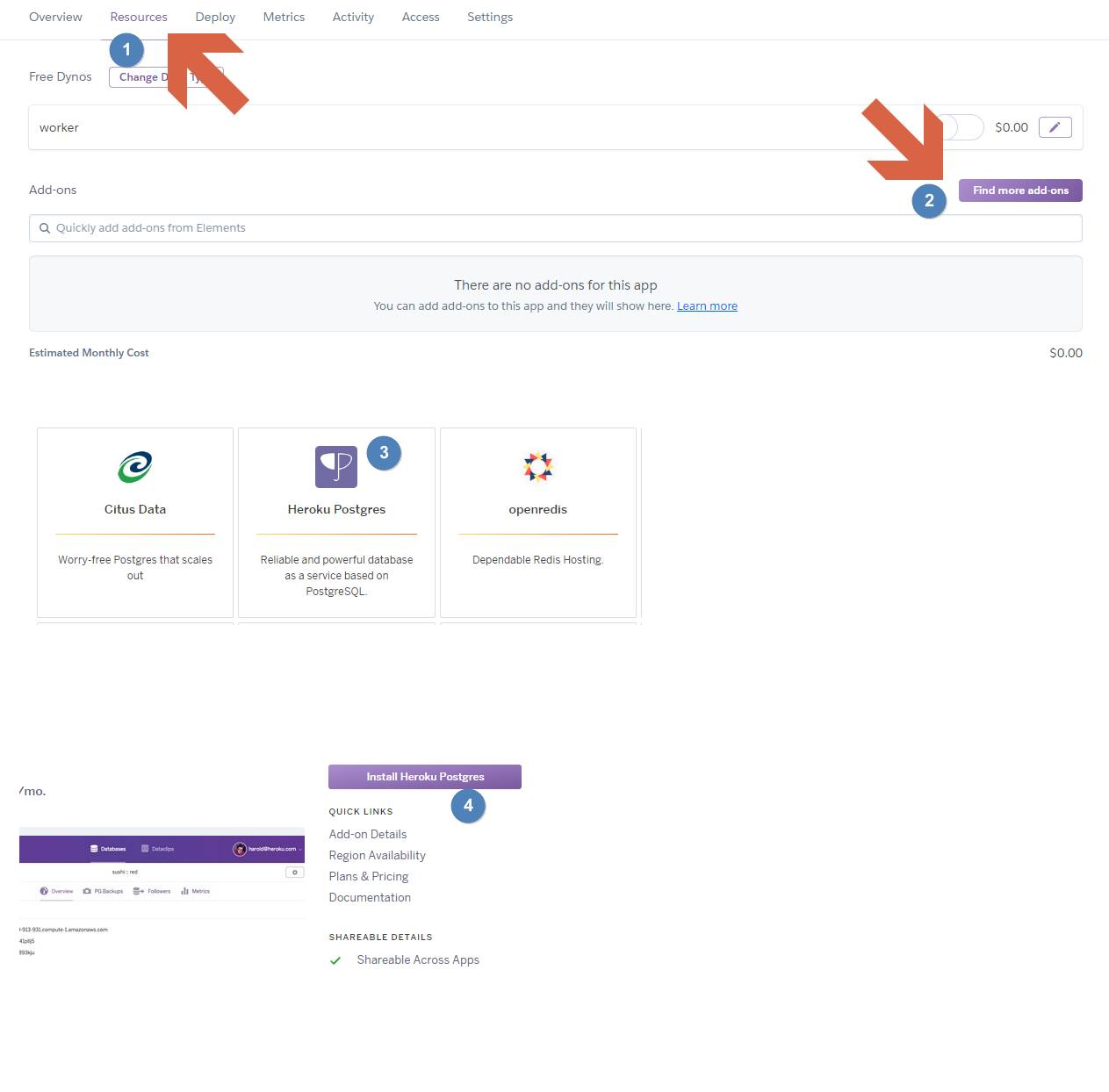Screen dimensions: 1109x1092
Task: Click the pencil edit icon for worker
Action: pyautogui.click(x=1055, y=127)
